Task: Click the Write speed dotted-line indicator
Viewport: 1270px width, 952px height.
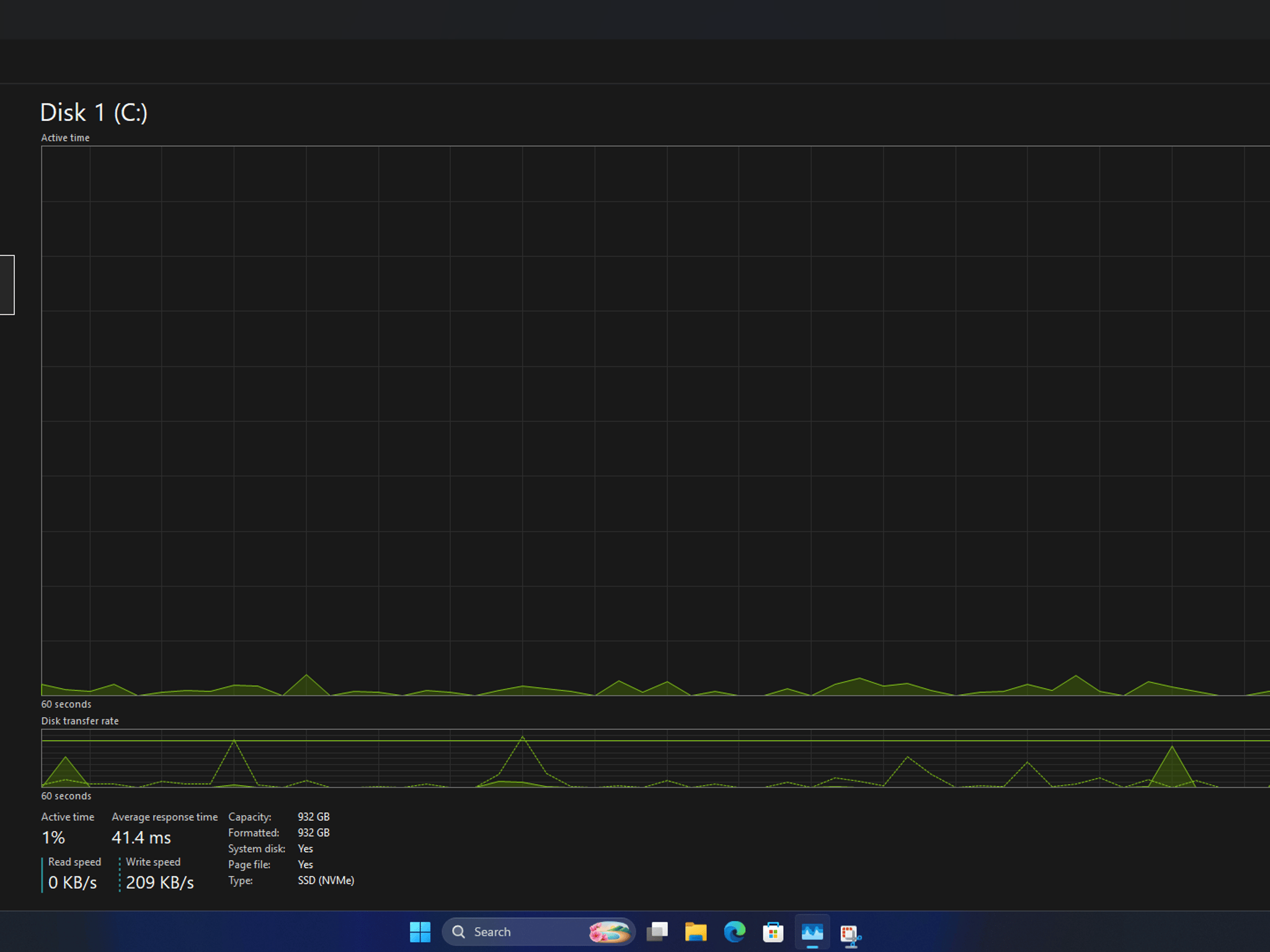Action: [x=120, y=875]
